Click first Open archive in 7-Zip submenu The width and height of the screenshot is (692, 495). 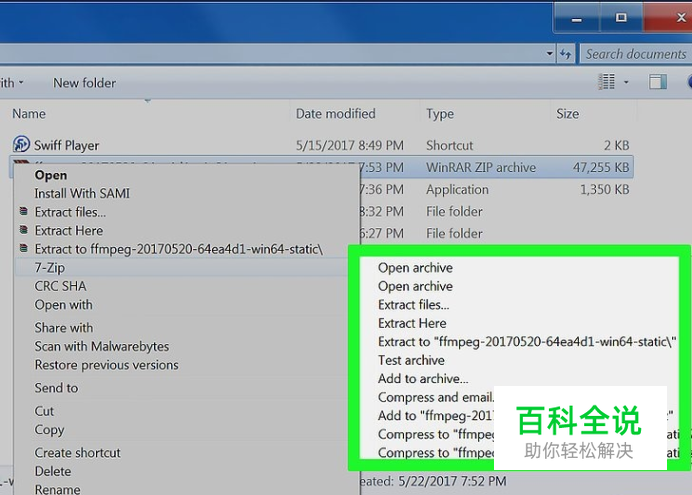coord(415,268)
